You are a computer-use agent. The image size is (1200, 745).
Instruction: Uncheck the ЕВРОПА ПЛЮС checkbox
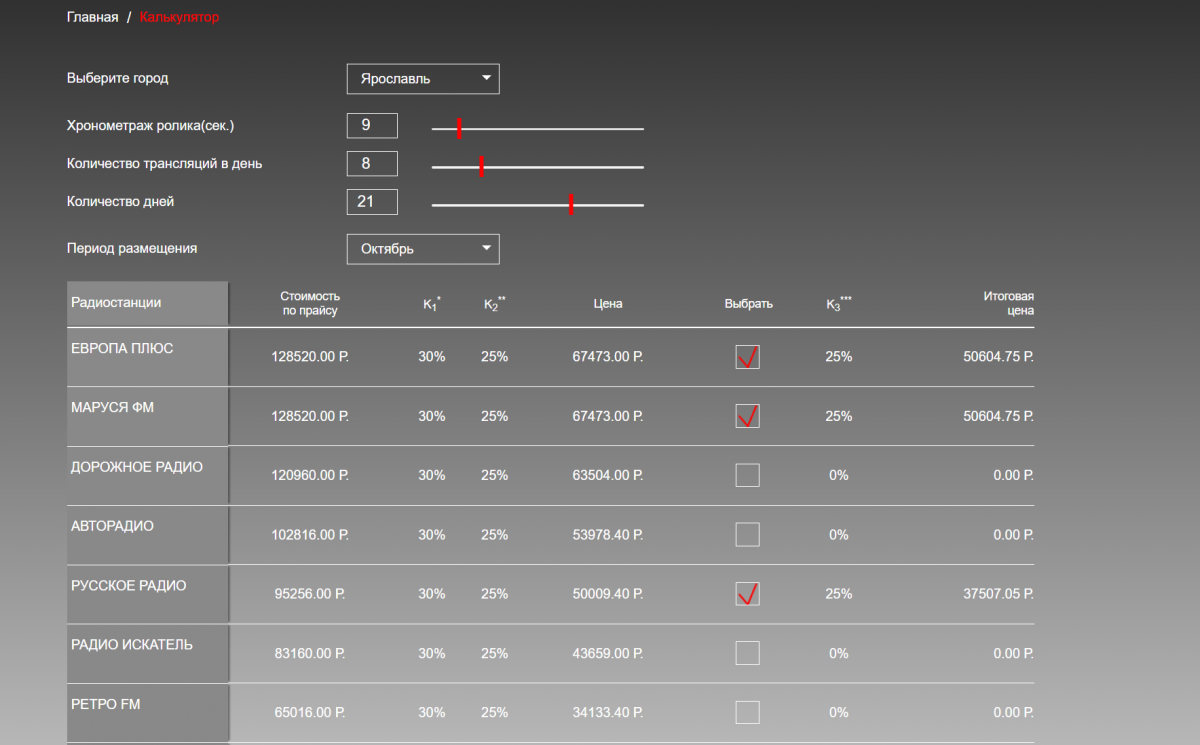[747, 357]
